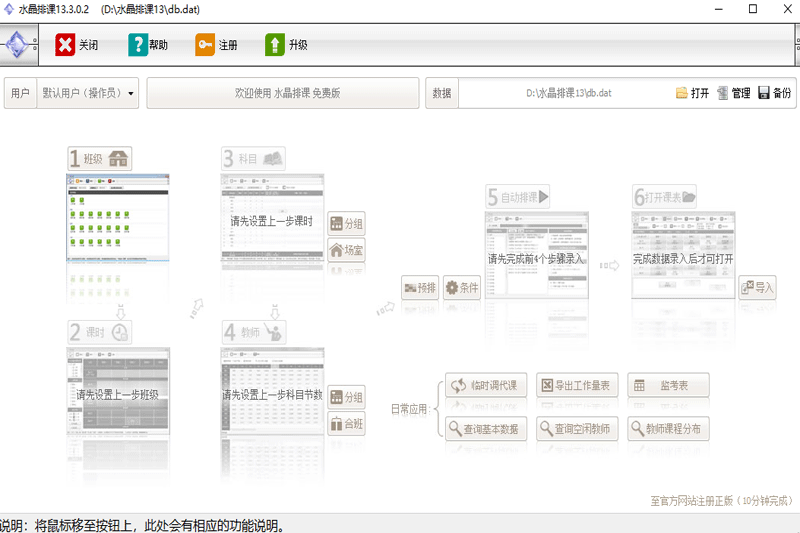
Task: Open the crystal diamond application menu icon
Action: [18, 45]
